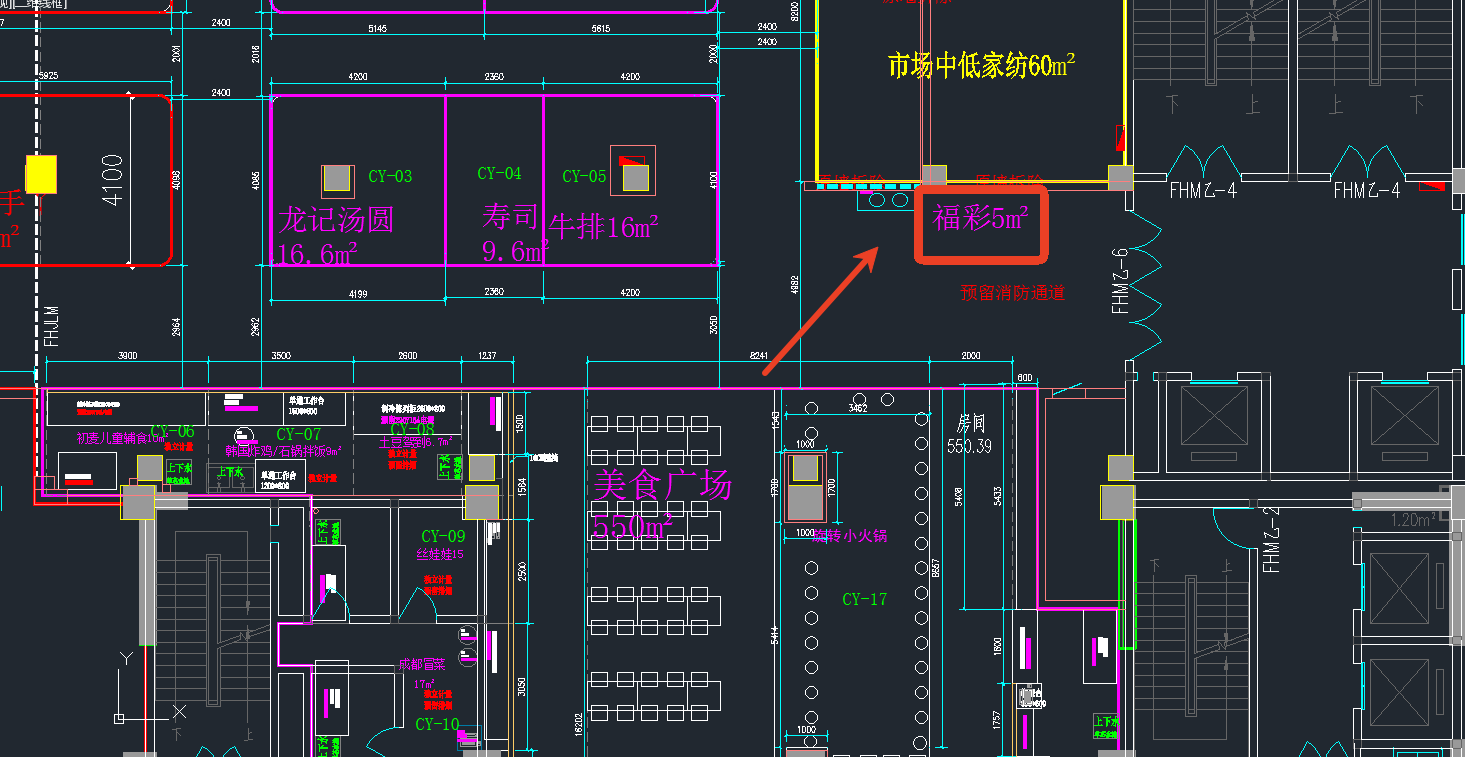Select the 旋转小火锅 magenta label
The height and width of the screenshot is (757, 1465).
(850, 536)
